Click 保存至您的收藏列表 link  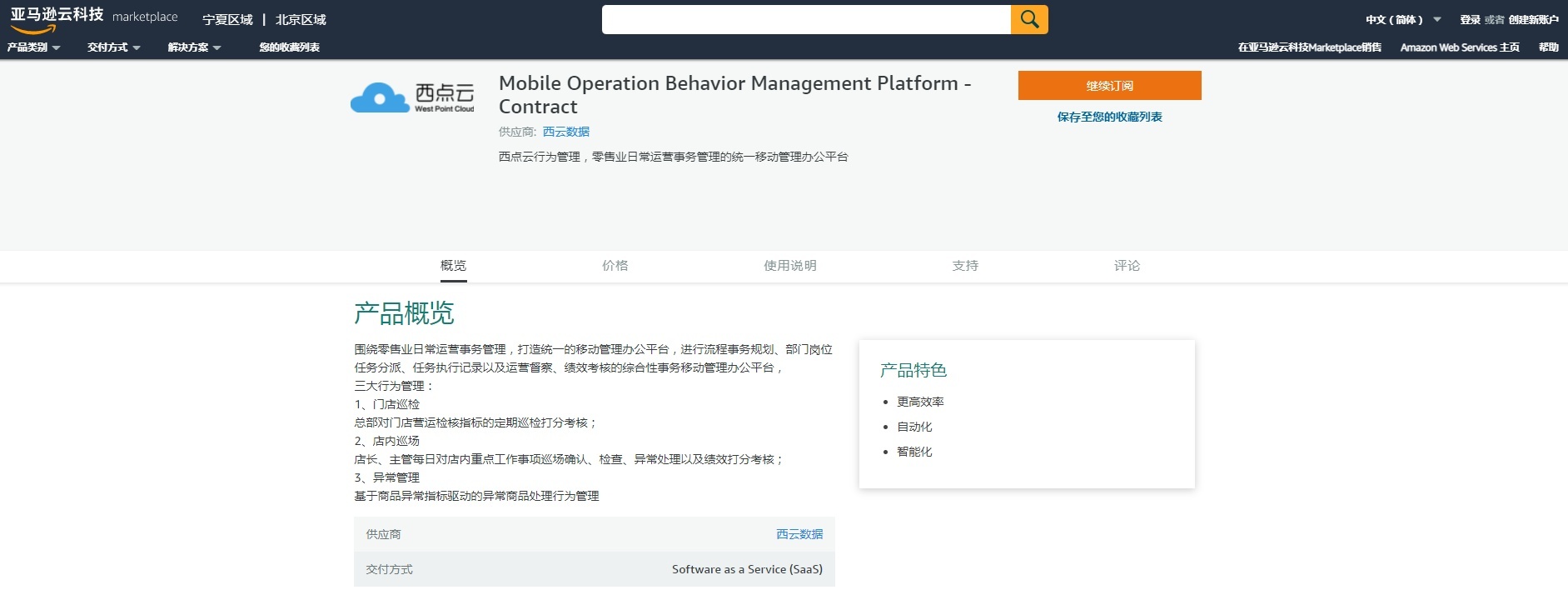click(1109, 117)
